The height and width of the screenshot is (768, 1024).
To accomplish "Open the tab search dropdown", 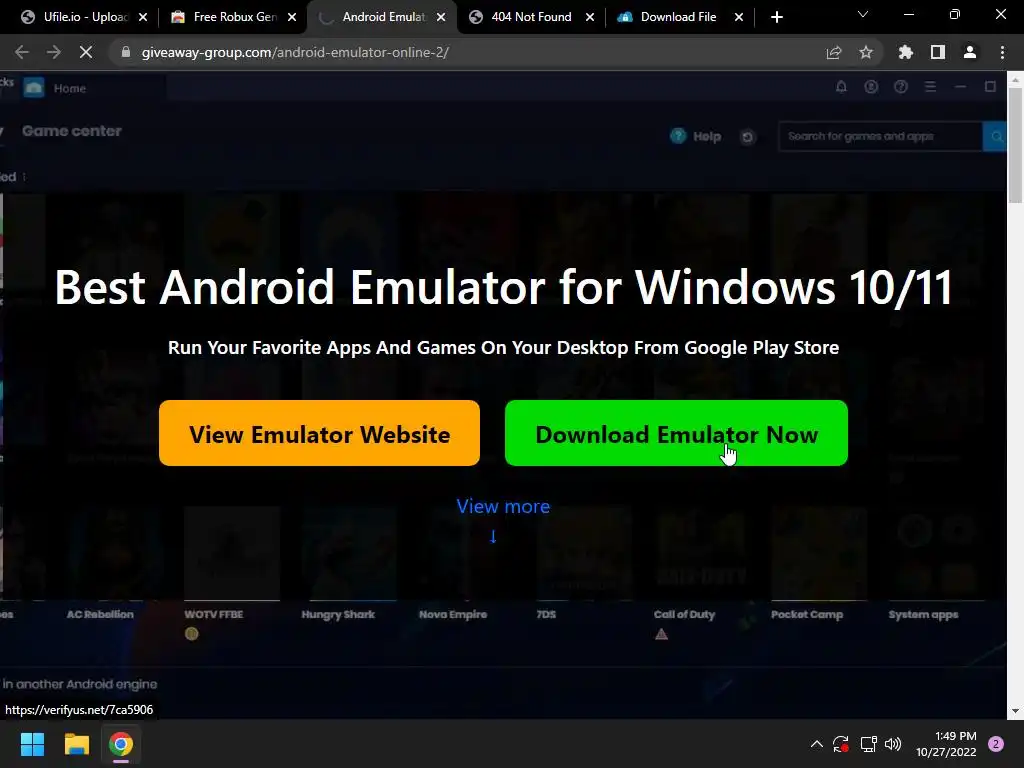I will tap(863, 14).
